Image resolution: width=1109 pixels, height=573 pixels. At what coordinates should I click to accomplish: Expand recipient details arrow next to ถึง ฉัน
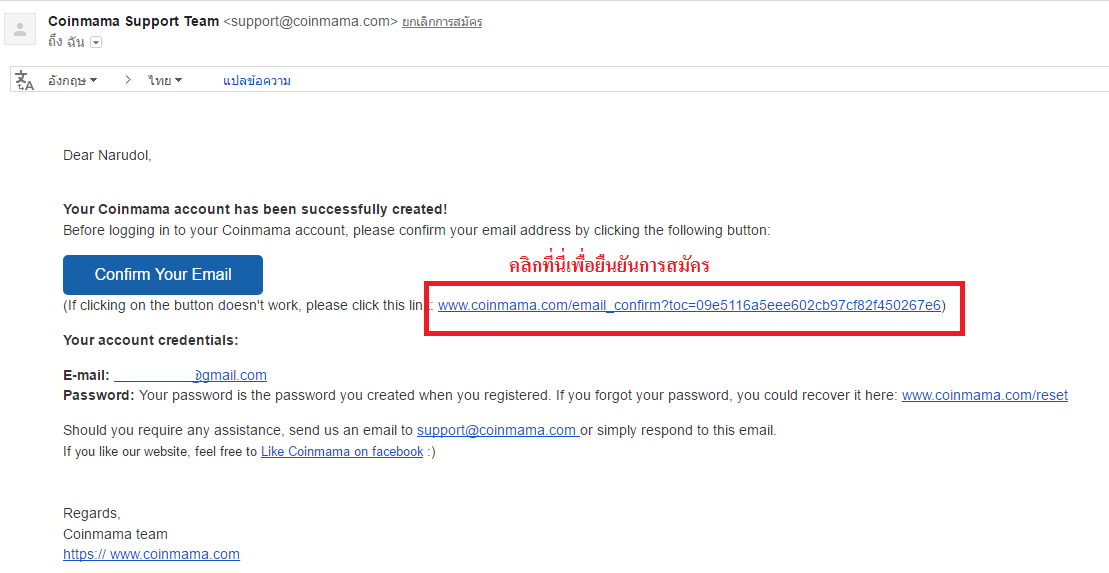(x=96, y=42)
